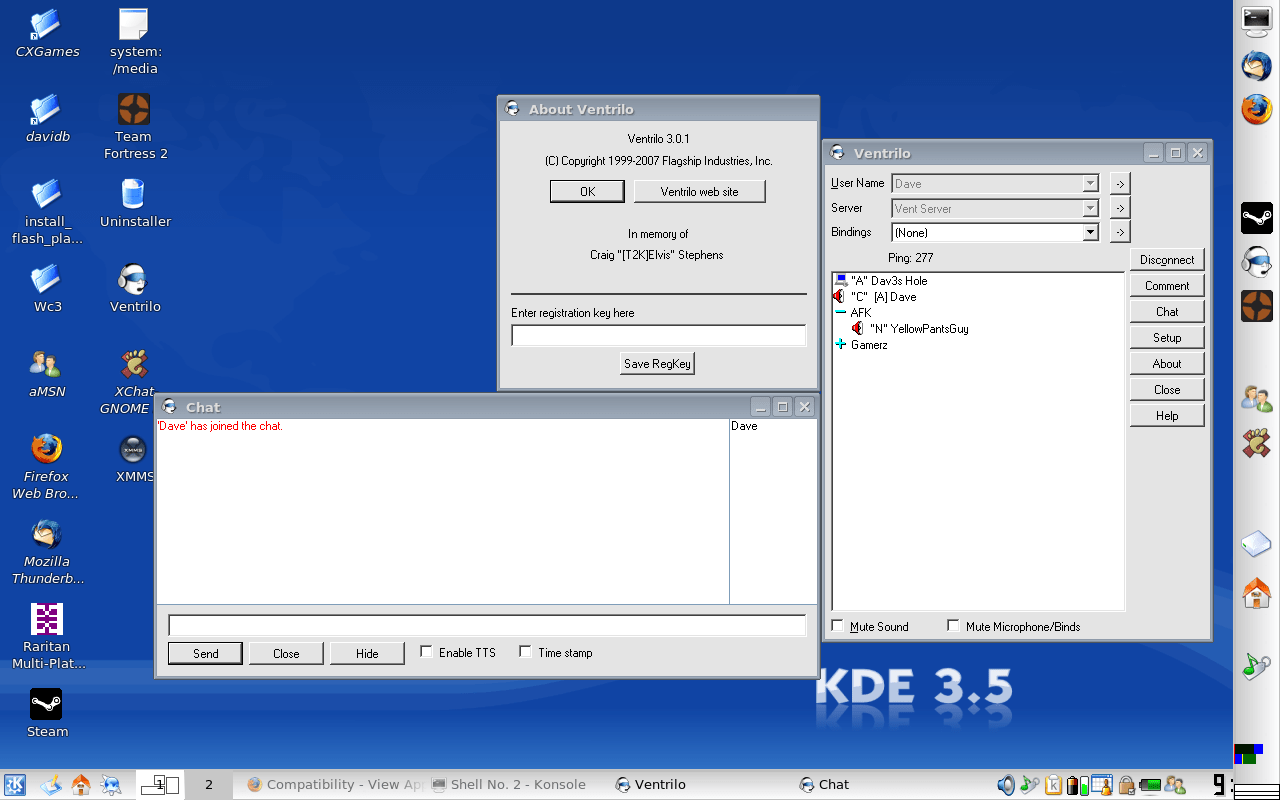
Task: Click OK in About Ventrilo
Action: click(587, 191)
